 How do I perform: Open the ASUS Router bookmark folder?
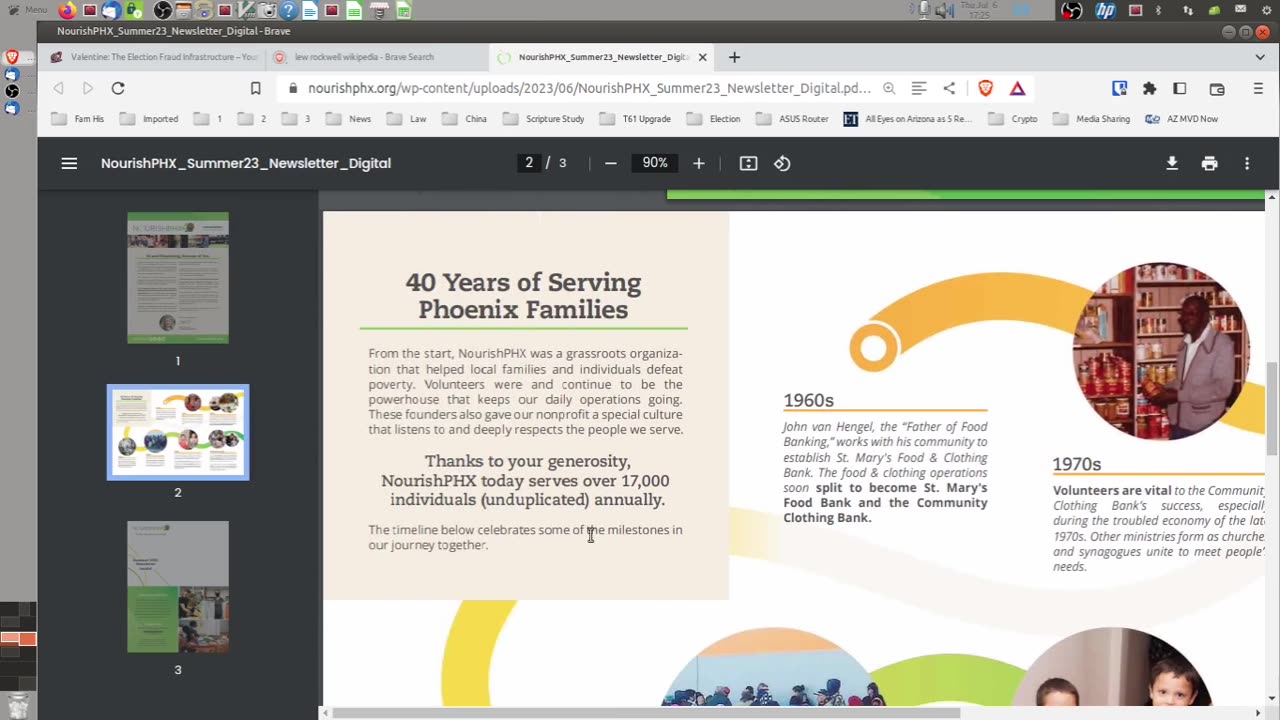(793, 119)
